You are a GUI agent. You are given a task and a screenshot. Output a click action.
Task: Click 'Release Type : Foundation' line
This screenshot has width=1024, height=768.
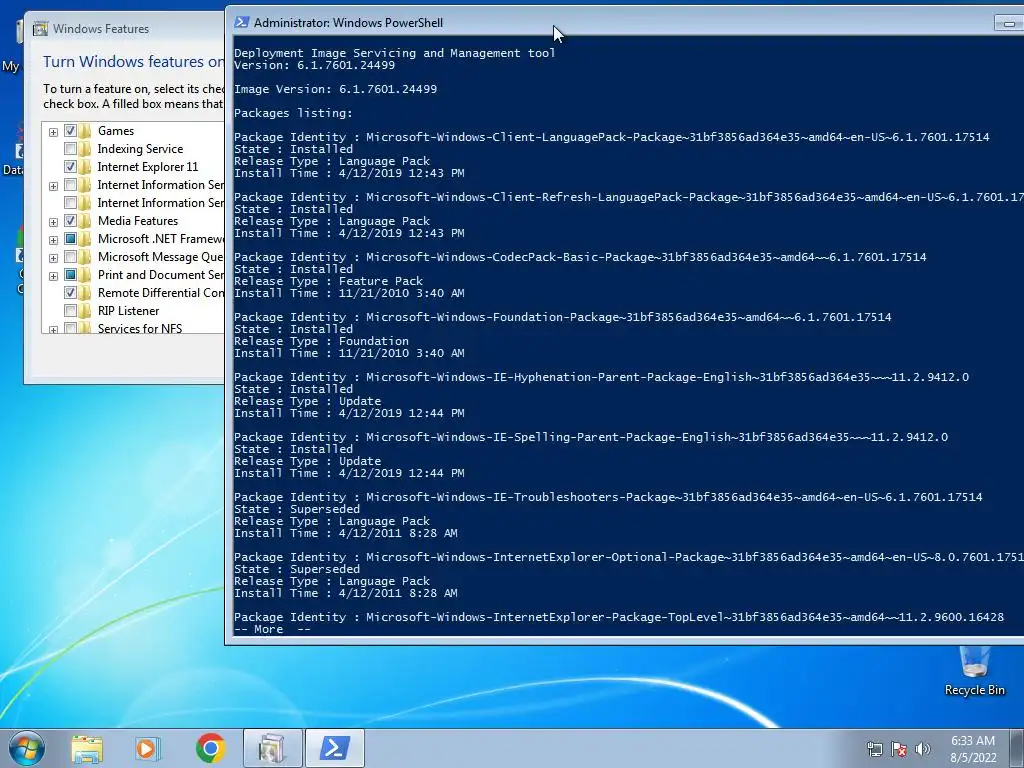coord(321,341)
